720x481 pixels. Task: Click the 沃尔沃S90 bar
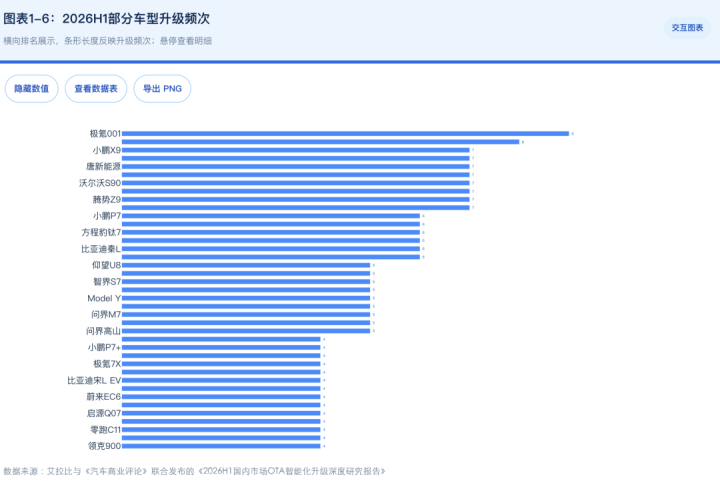(296, 183)
